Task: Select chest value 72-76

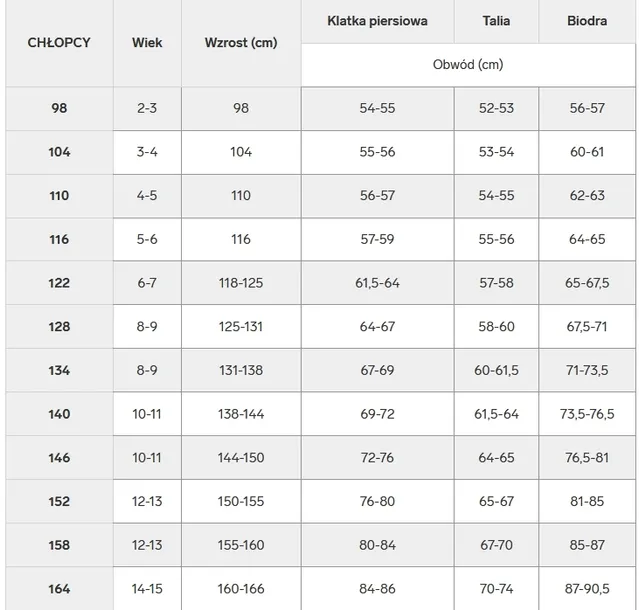Action: 377,458
